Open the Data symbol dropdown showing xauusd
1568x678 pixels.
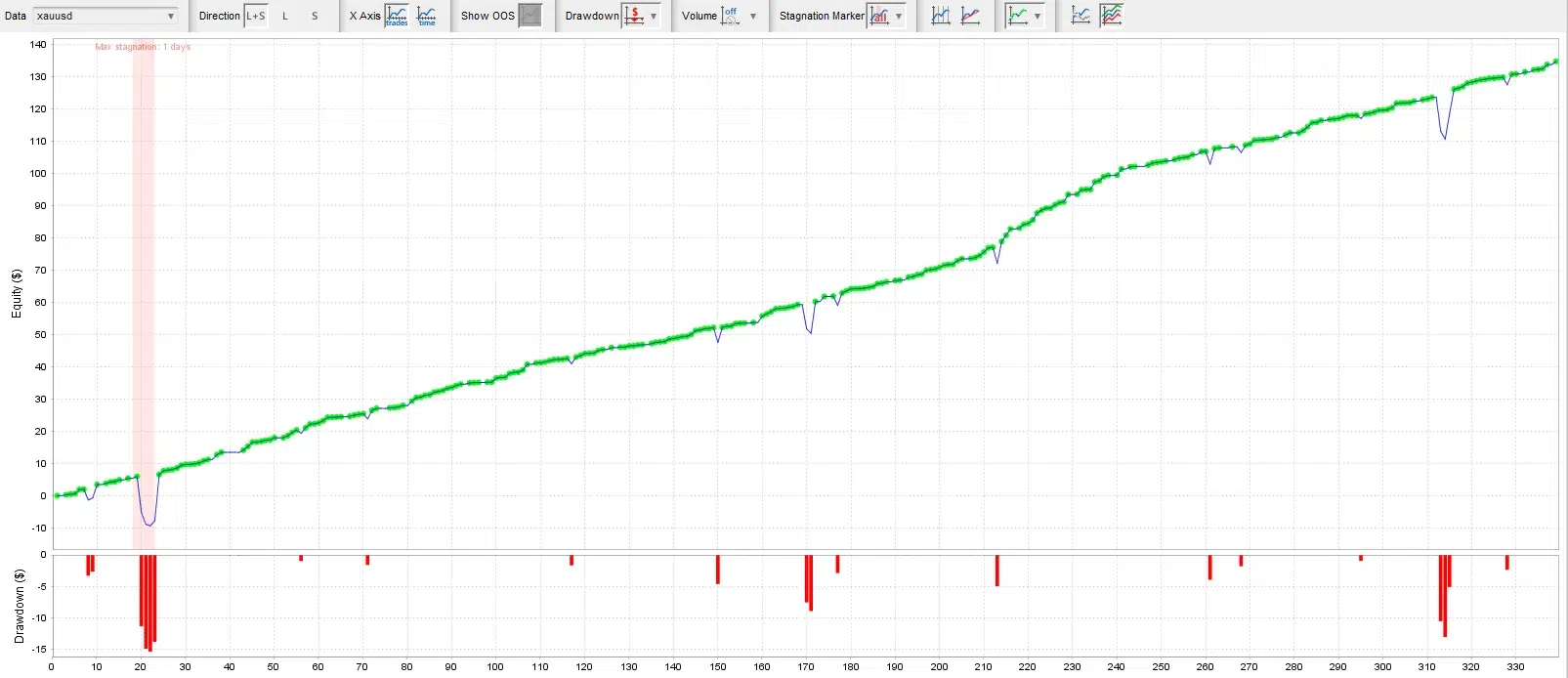106,16
